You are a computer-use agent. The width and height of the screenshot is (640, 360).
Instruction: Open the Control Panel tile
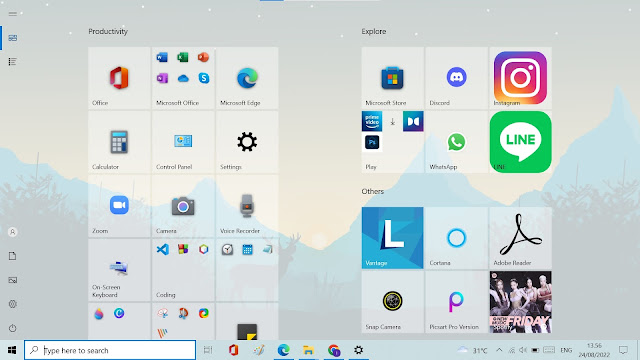[x=183, y=142]
